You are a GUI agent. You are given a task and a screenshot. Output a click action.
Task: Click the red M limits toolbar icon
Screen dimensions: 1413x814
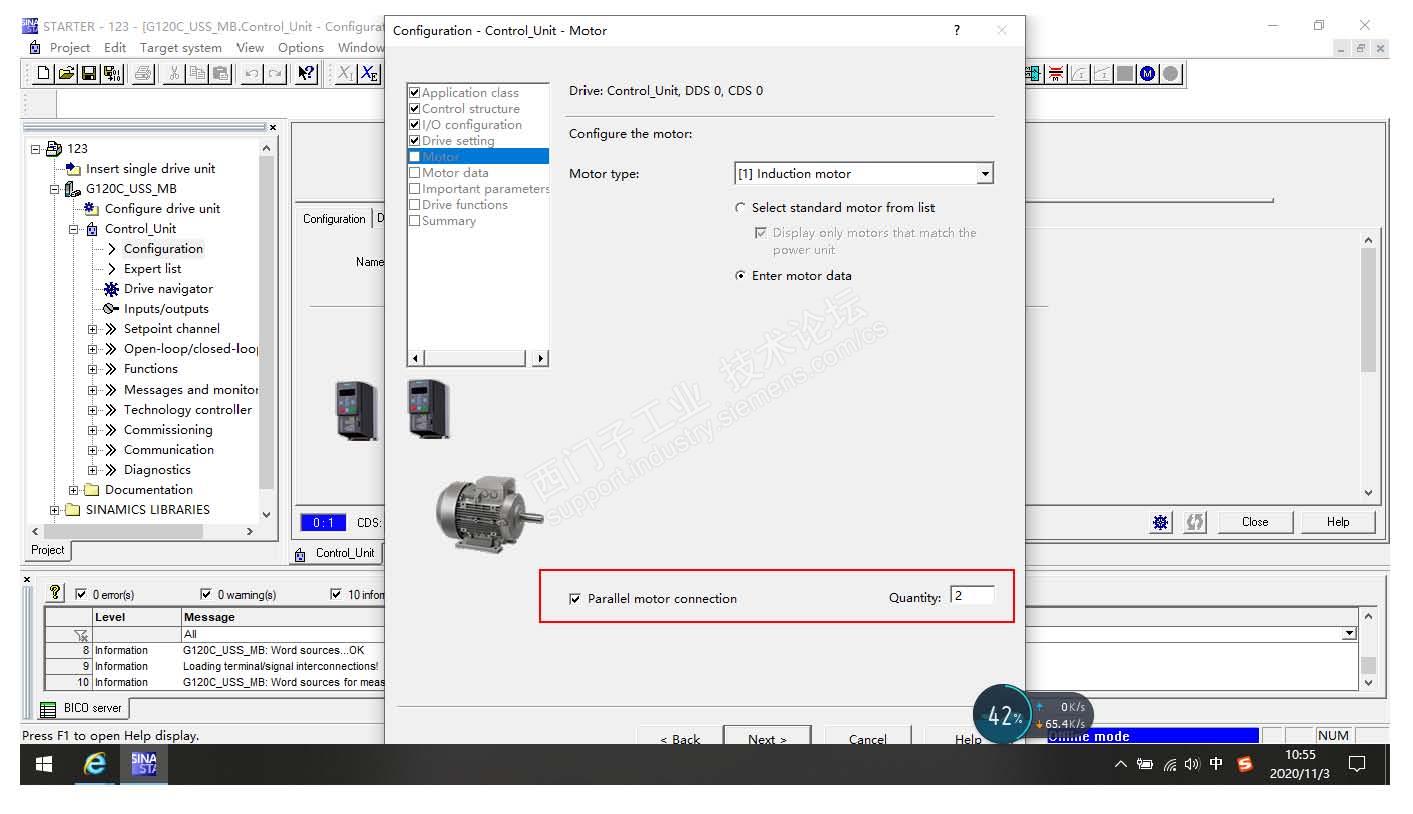(1057, 73)
